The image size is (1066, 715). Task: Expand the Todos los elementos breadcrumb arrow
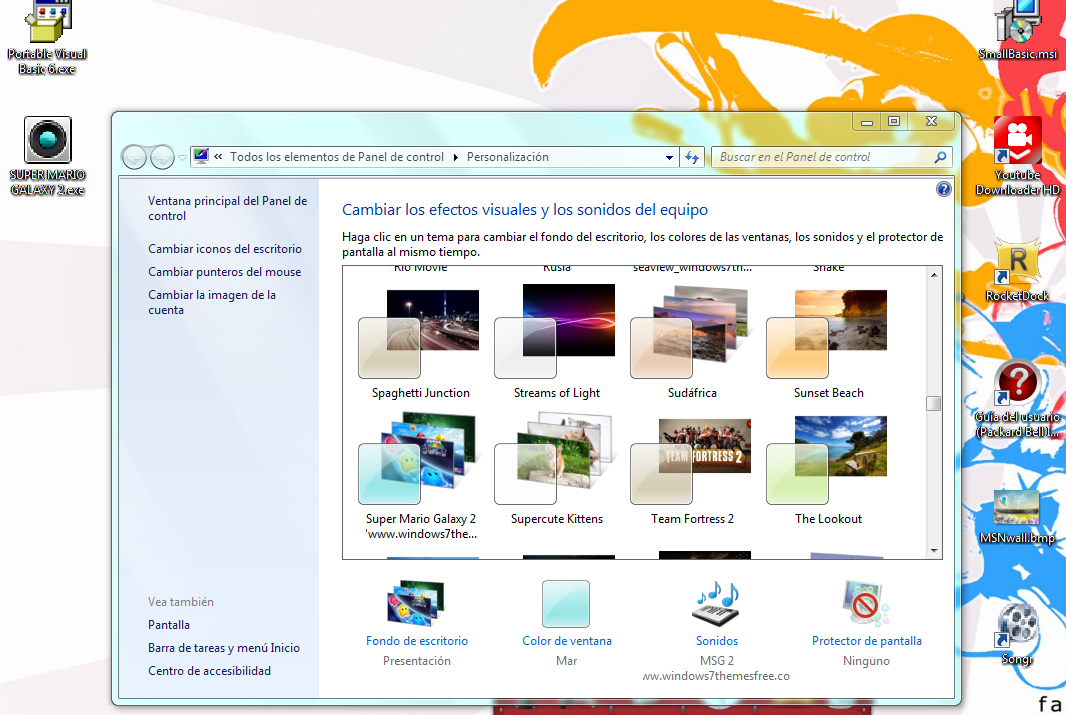pos(455,157)
